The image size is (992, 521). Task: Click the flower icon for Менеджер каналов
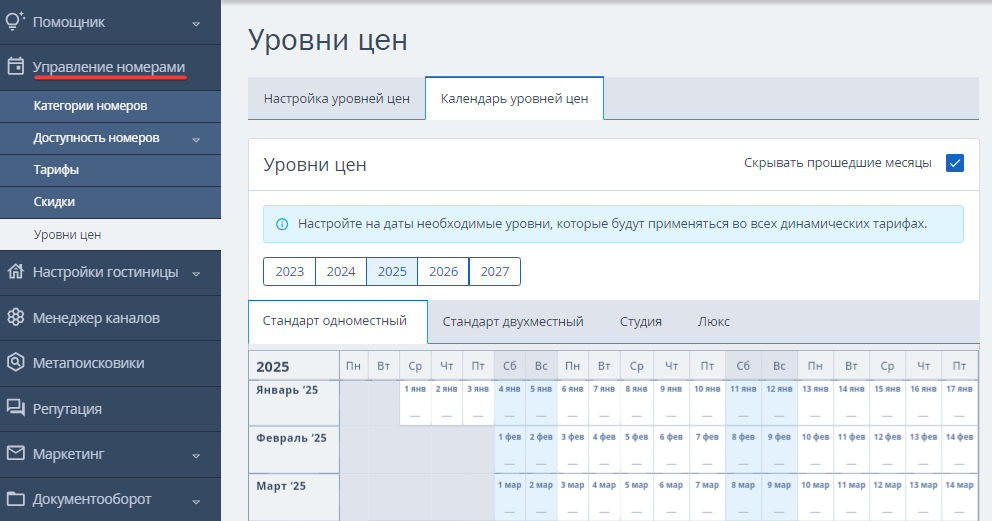click(x=16, y=317)
